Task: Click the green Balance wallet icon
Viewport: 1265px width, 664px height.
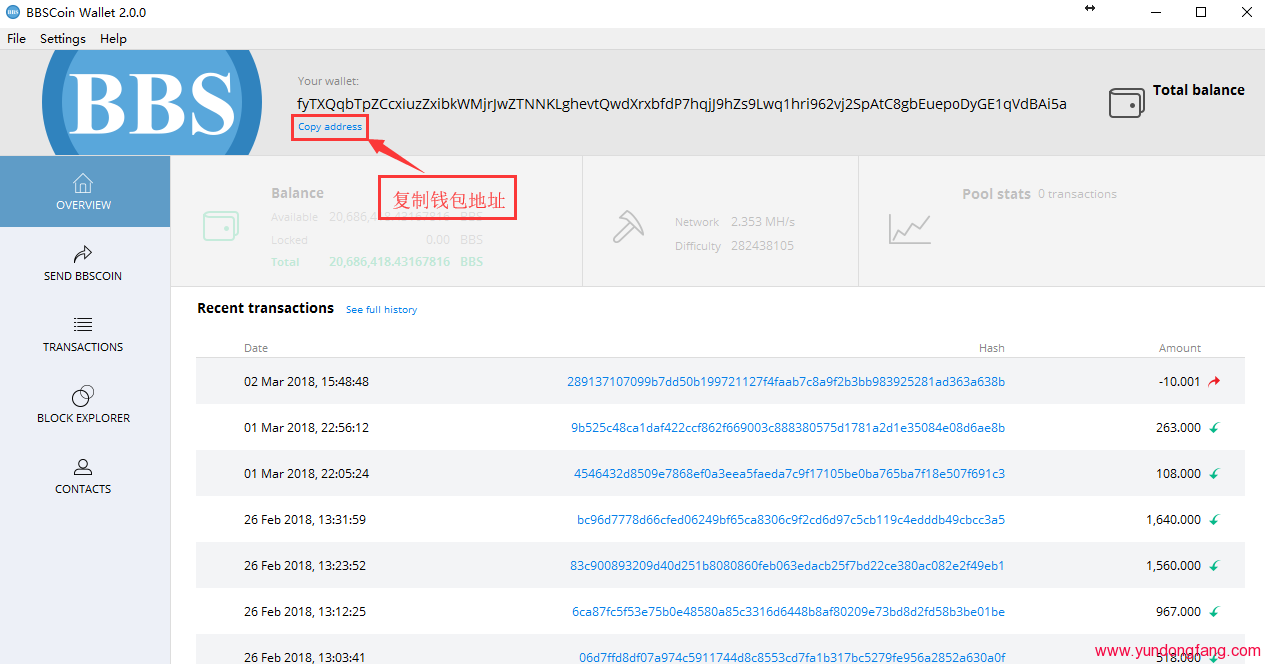Action: coord(220,226)
